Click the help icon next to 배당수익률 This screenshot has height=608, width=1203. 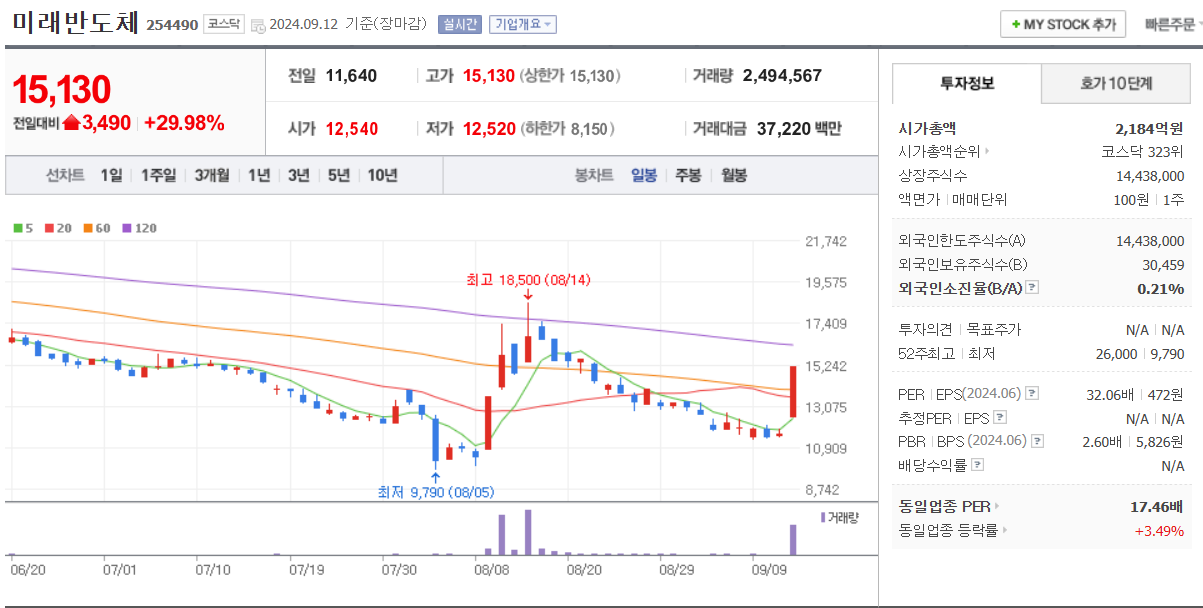(977, 465)
